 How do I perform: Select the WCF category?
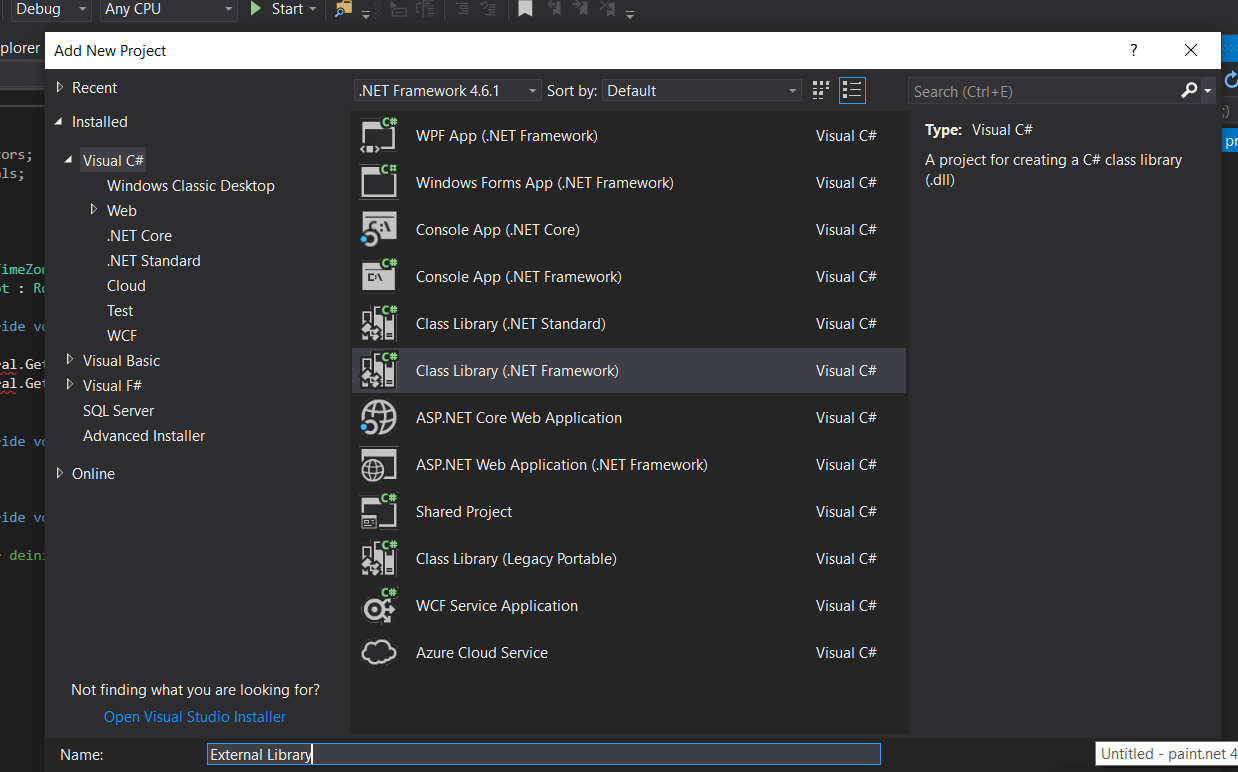[122, 335]
